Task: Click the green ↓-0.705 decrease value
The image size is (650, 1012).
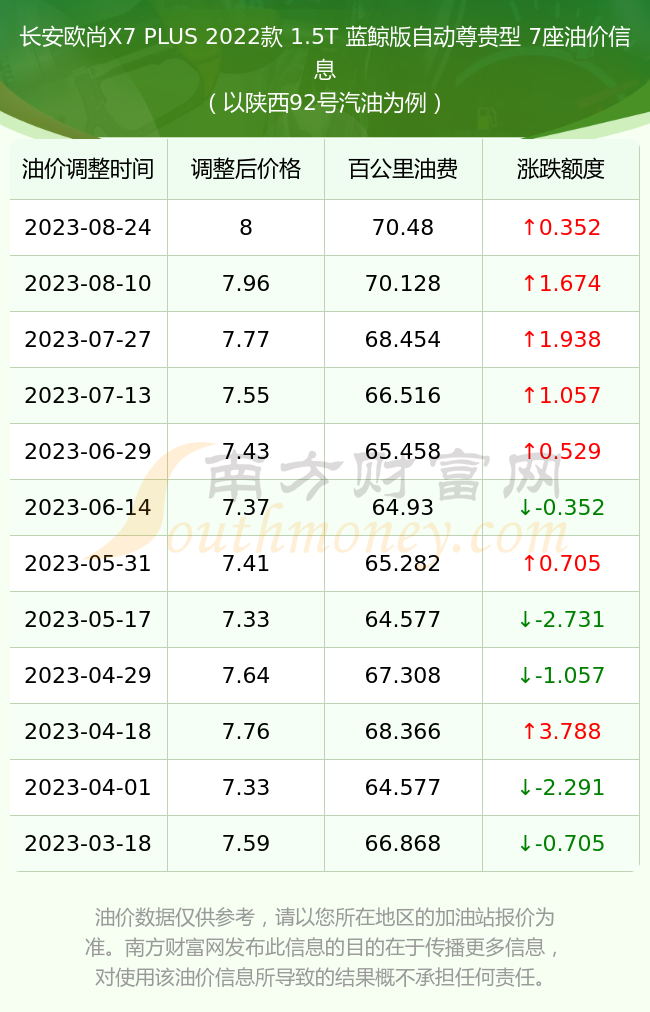Action: pos(561,844)
